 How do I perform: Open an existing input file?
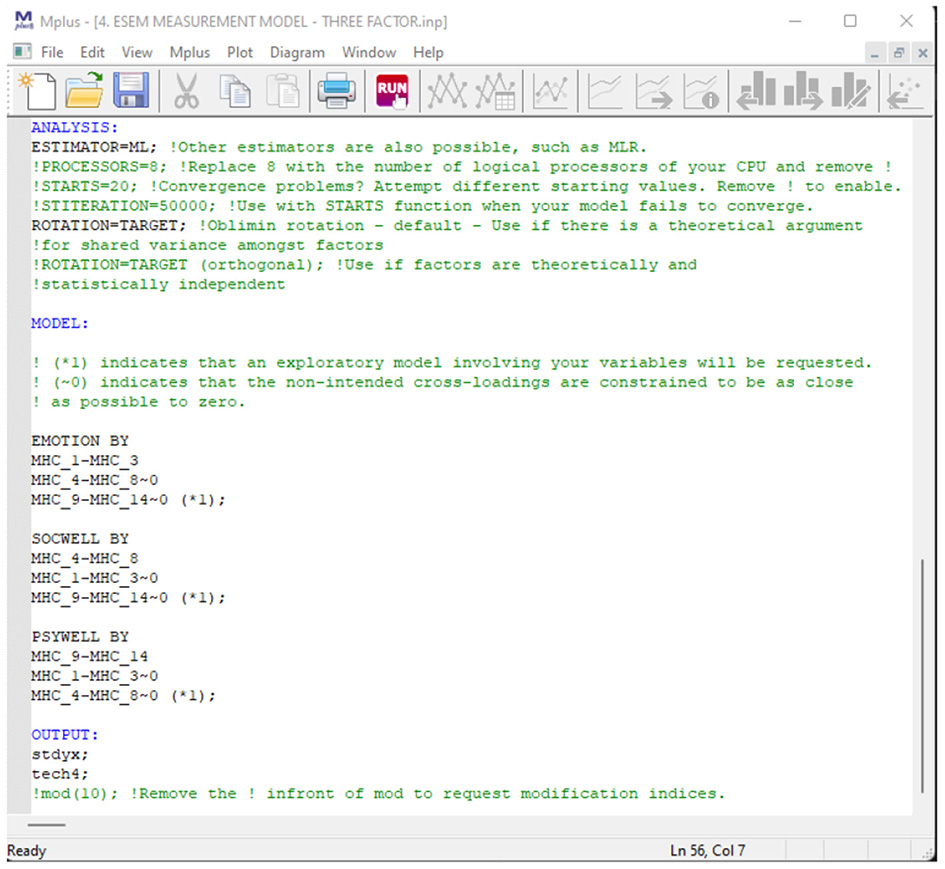click(86, 92)
